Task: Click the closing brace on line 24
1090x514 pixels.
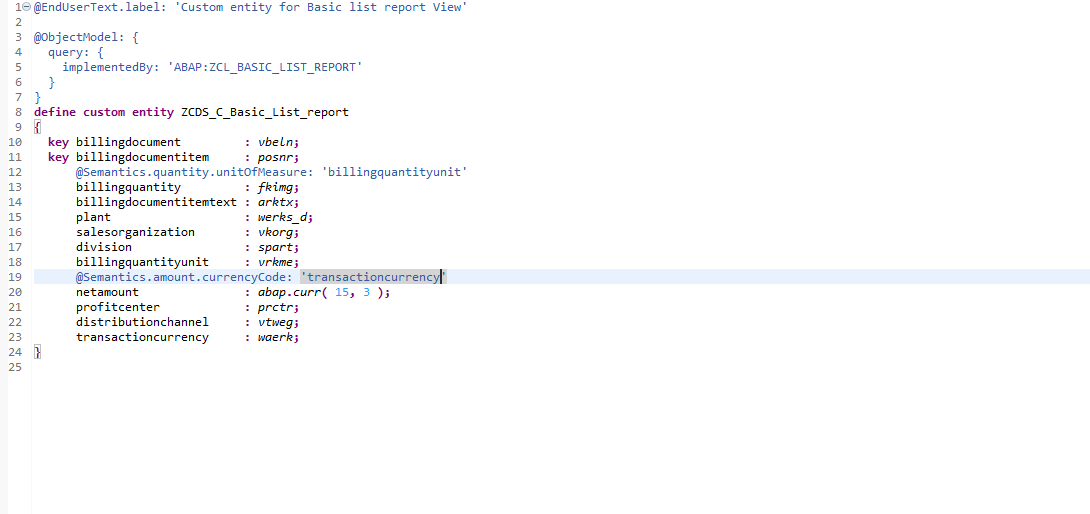Action: pyautogui.click(x=38, y=353)
